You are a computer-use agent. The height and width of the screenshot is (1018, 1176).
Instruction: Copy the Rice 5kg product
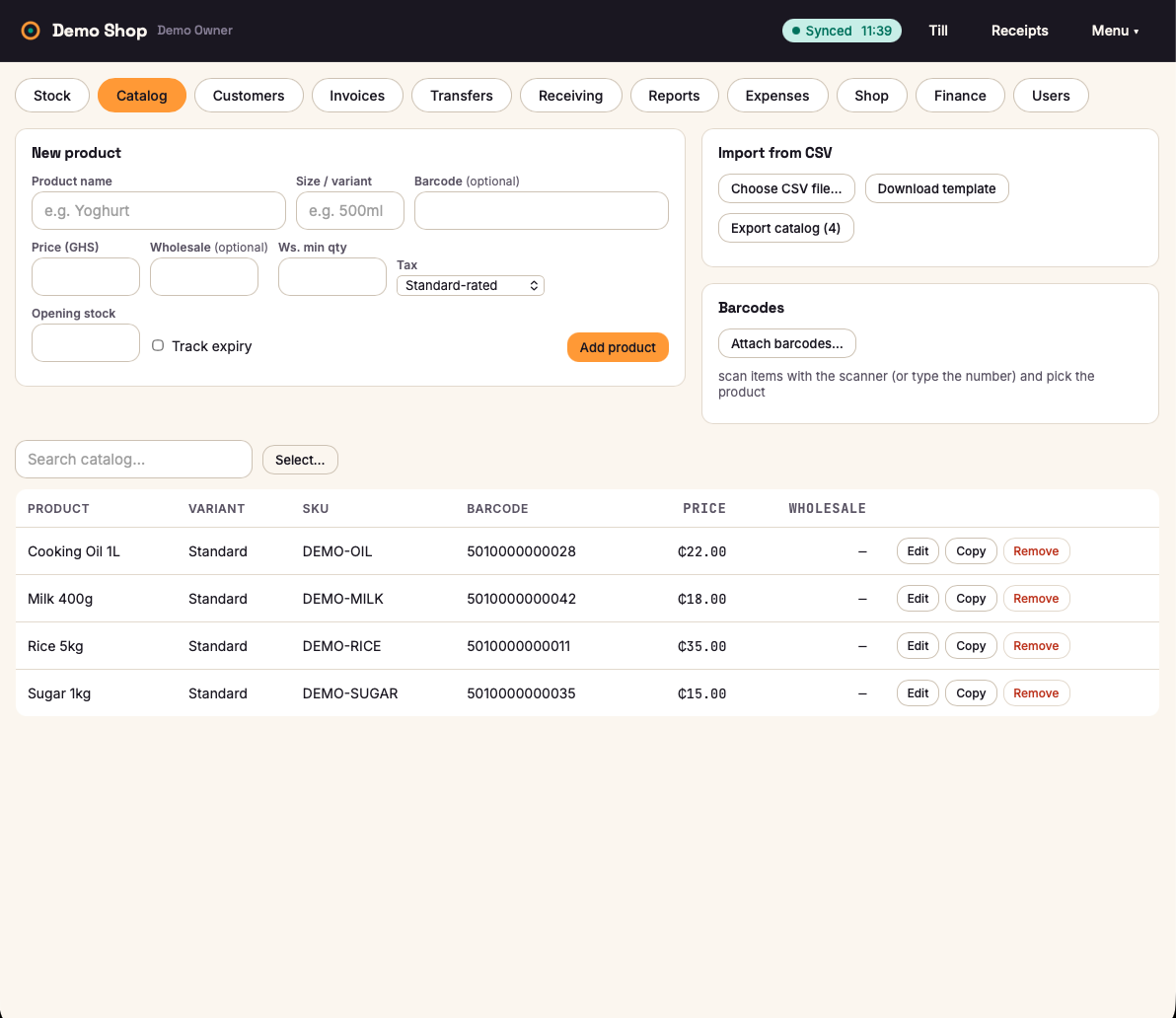click(971, 645)
